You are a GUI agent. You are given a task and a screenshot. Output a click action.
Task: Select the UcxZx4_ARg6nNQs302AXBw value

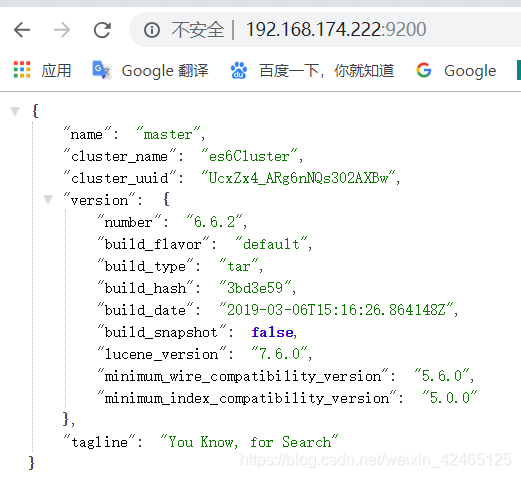[298, 178]
